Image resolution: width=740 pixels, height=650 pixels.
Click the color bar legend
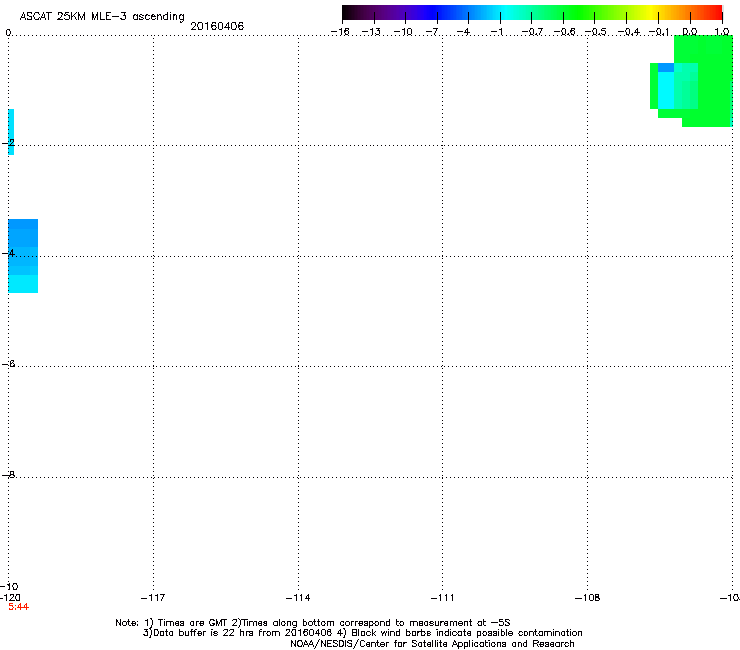click(x=532, y=13)
